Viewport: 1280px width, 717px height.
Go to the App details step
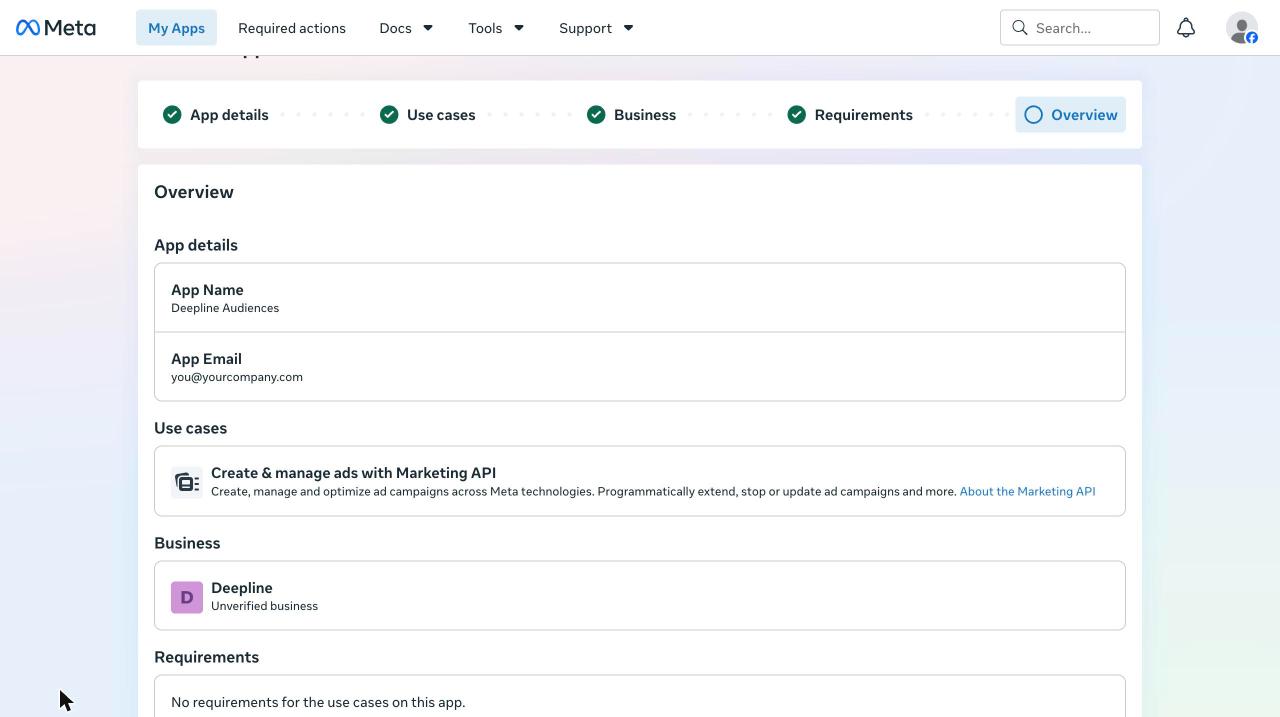tap(229, 115)
